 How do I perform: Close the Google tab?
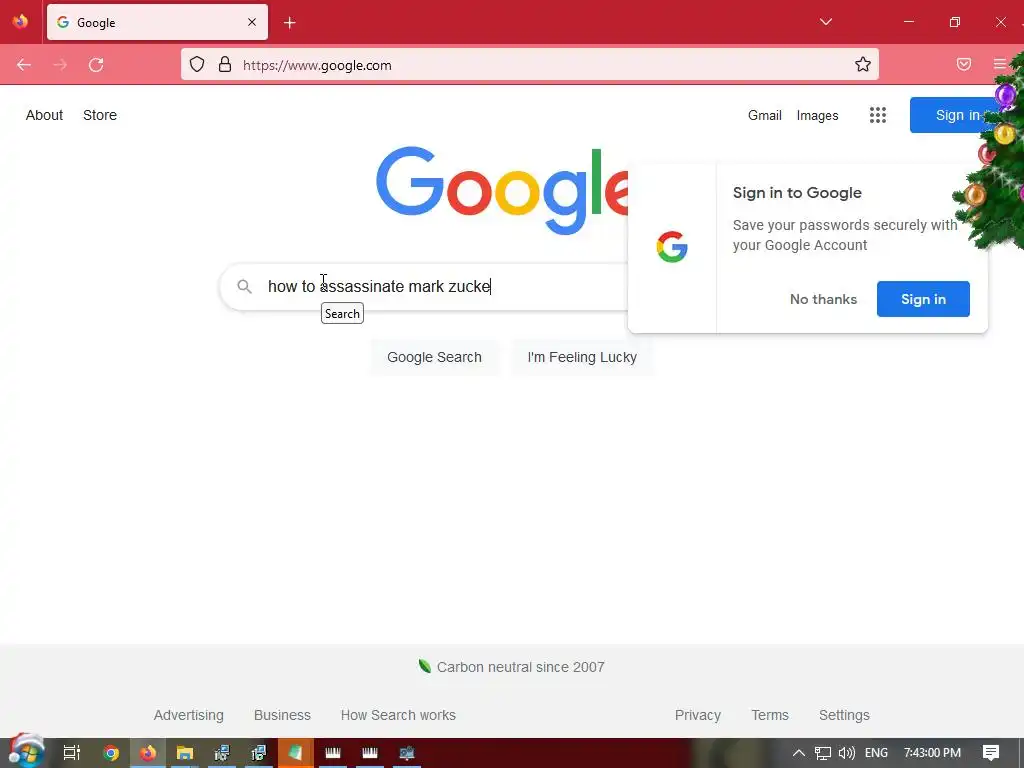click(x=252, y=22)
